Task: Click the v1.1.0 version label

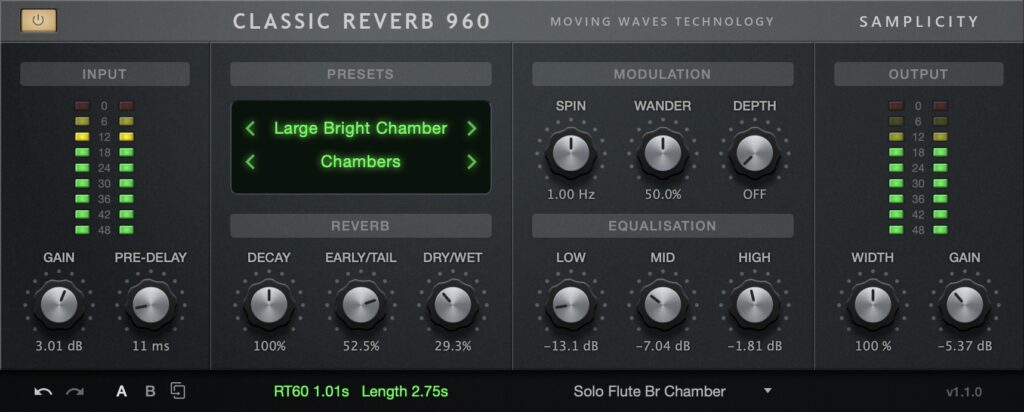Action: click(963, 392)
